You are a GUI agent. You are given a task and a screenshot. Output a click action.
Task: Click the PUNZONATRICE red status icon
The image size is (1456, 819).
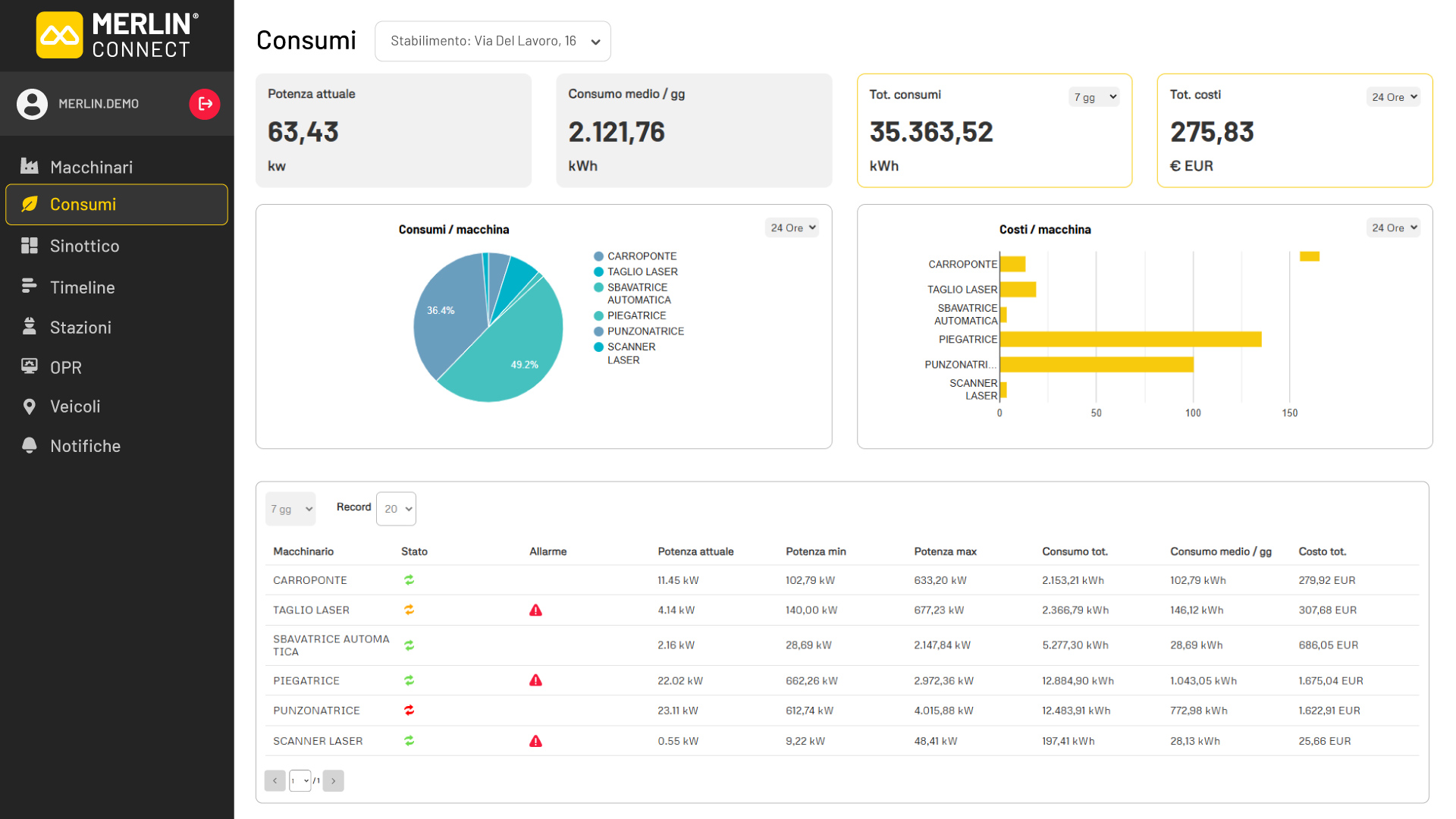click(x=409, y=711)
